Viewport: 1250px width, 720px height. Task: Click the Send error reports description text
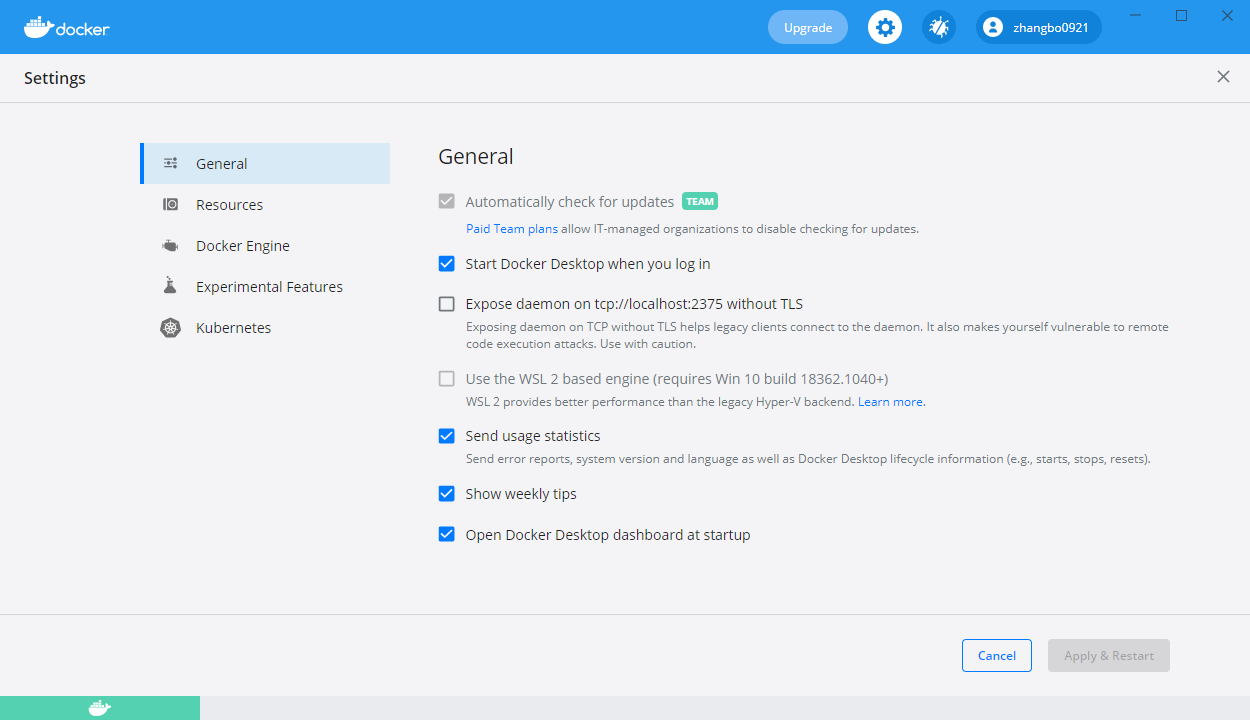[808, 459]
